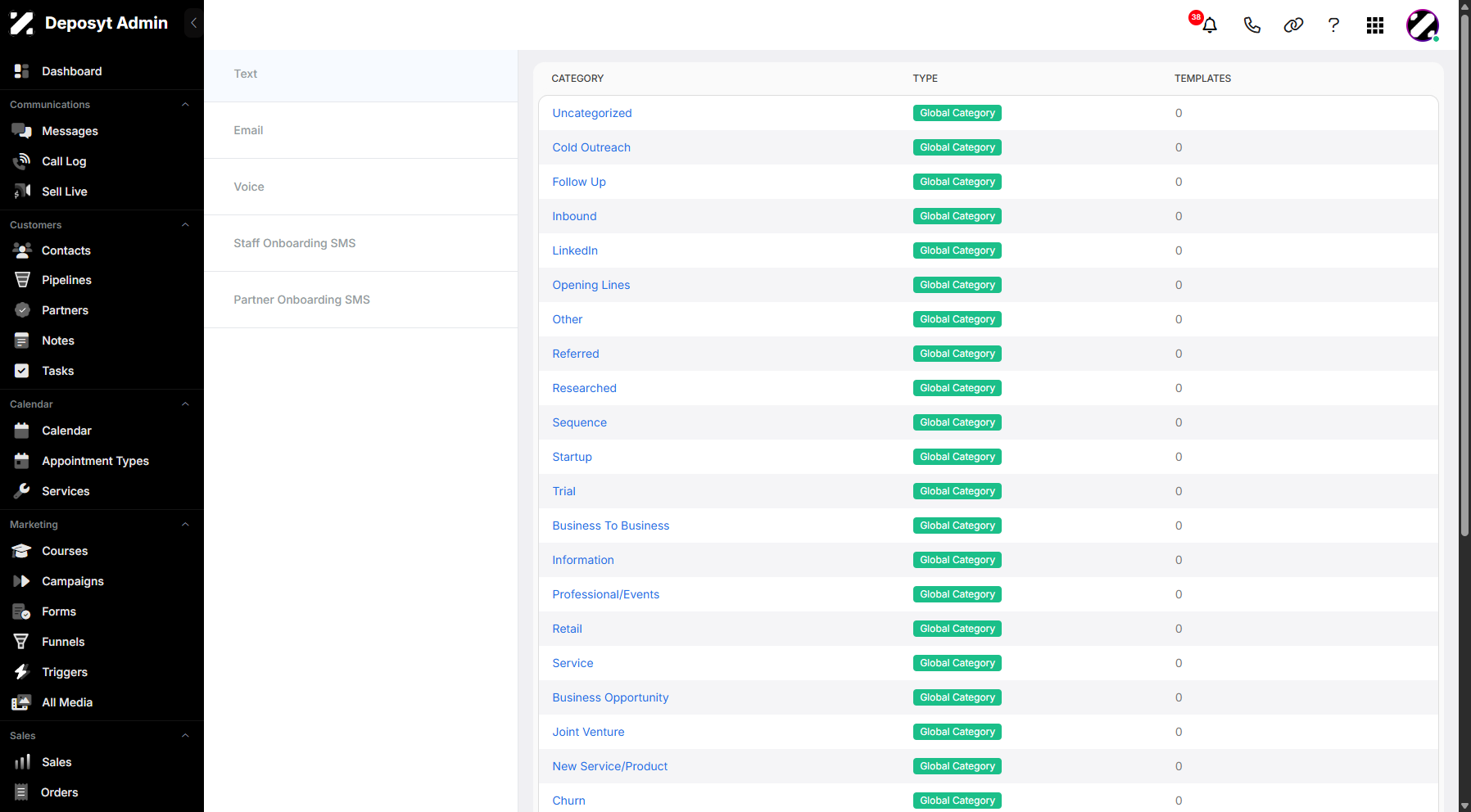This screenshot has width=1471, height=812.
Task: Collapse the Marketing section
Action: point(185,525)
